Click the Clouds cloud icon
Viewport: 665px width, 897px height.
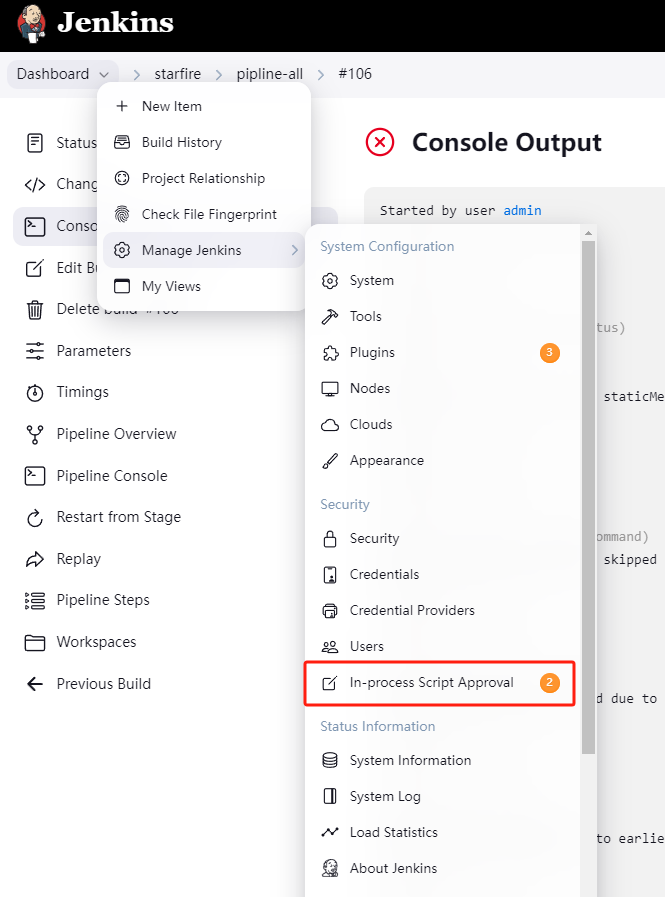click(x=330, y=425)
